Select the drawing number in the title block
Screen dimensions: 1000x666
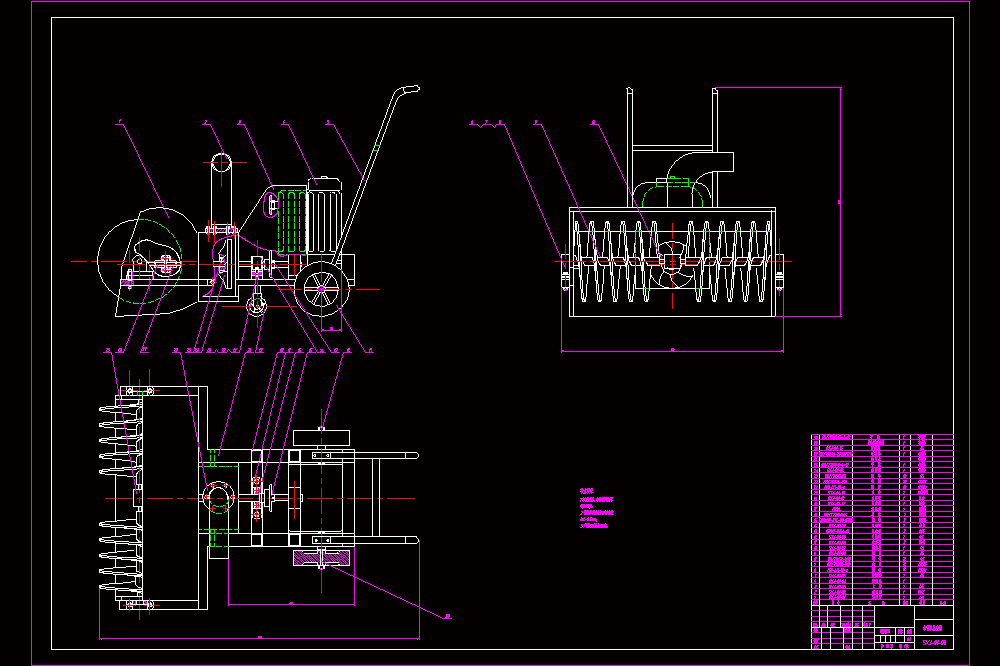[934, 642]
